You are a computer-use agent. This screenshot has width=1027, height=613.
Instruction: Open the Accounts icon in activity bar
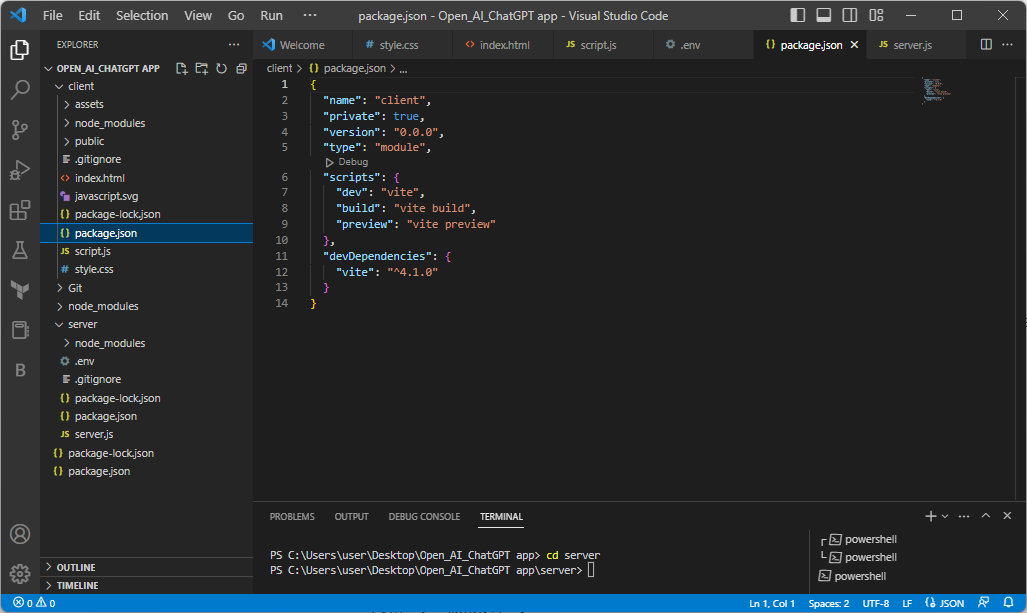20,534
